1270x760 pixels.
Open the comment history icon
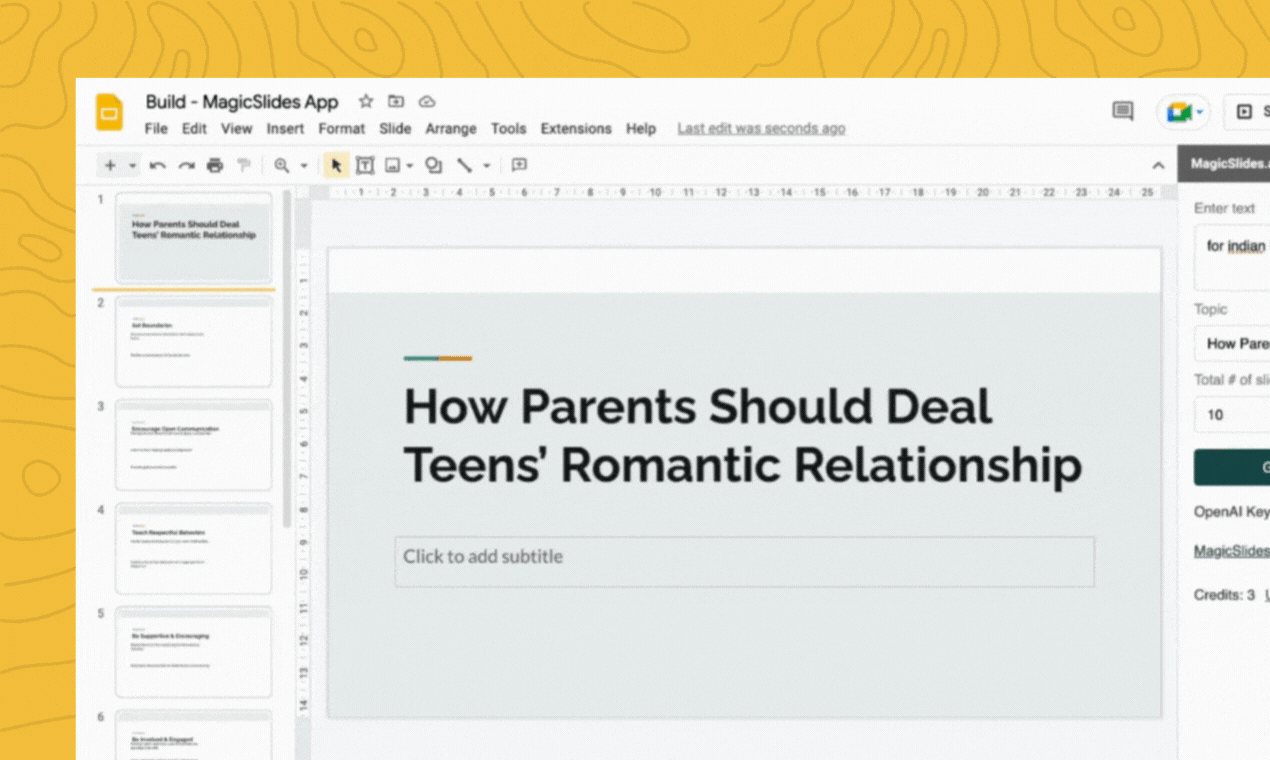(1123, 112)
